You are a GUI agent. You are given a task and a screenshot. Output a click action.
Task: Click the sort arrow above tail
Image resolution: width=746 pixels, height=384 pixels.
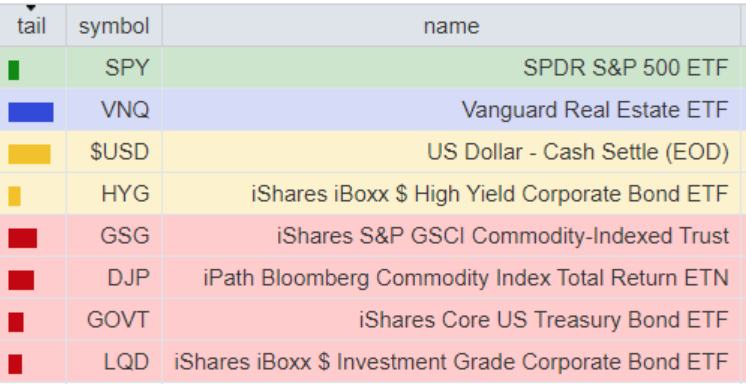[x=31, y=8]
